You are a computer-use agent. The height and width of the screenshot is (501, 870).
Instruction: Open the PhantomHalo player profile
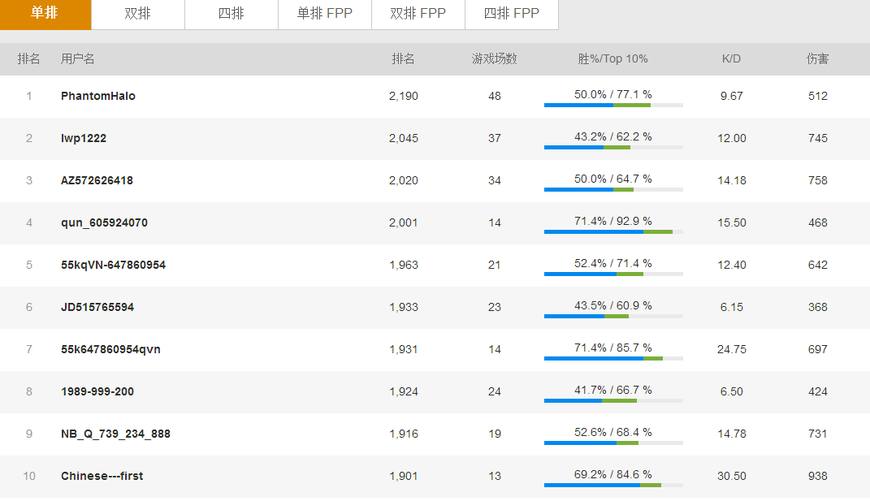tap(98, 96)
